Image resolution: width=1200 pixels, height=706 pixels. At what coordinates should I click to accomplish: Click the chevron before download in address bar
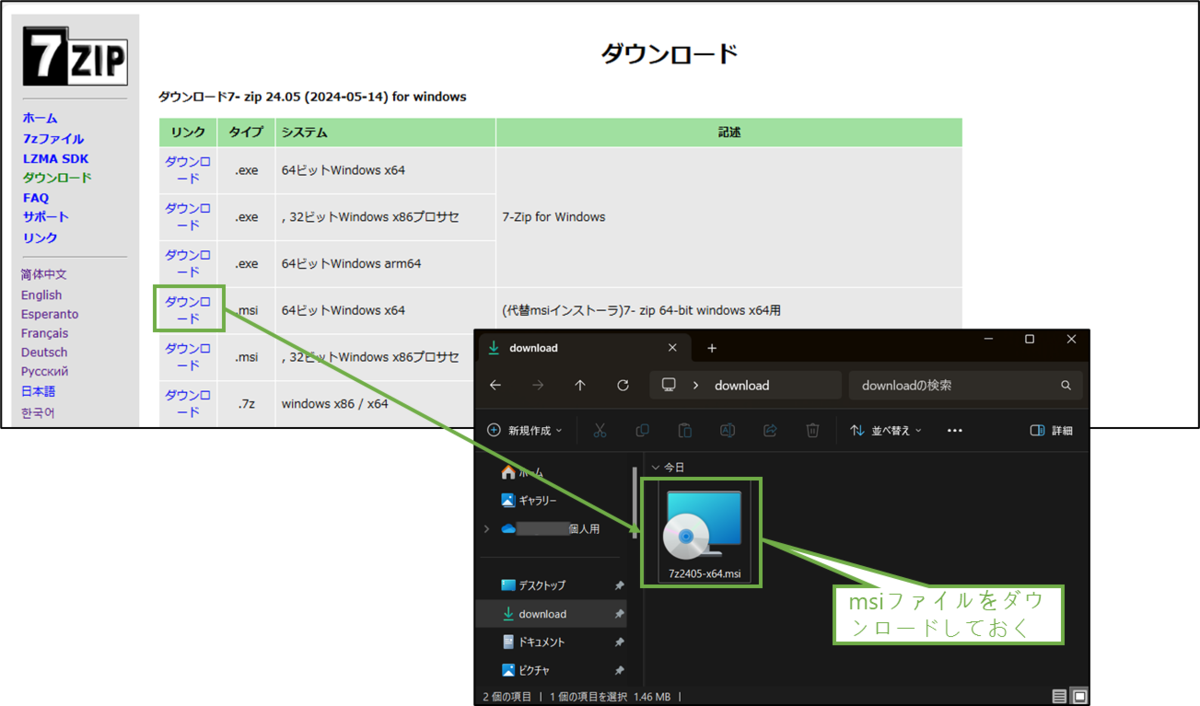tap(696, 385)
